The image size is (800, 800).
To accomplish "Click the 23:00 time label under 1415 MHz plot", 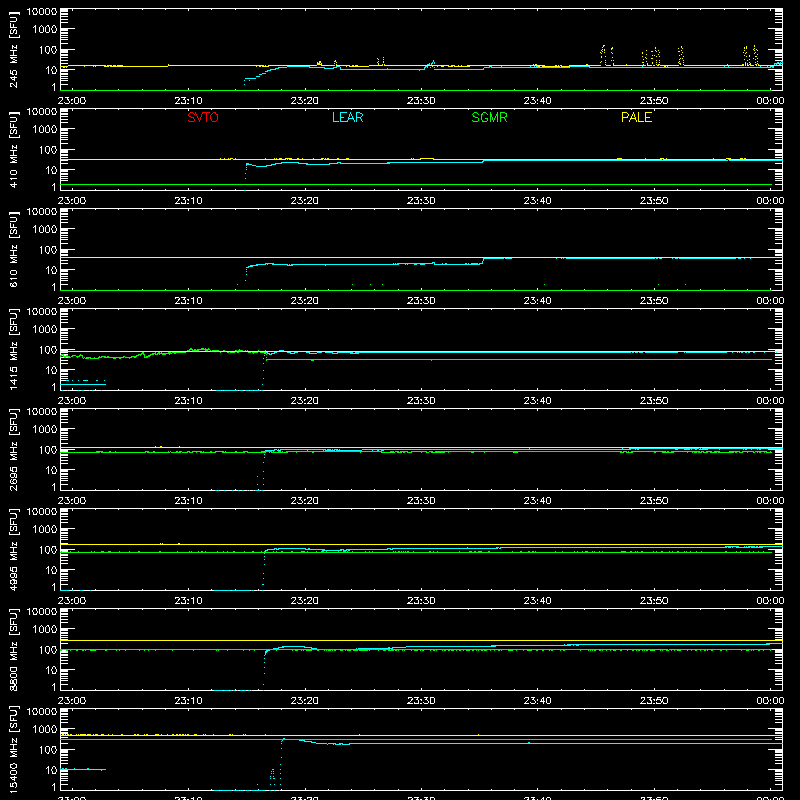I will [x=71, y=401].
